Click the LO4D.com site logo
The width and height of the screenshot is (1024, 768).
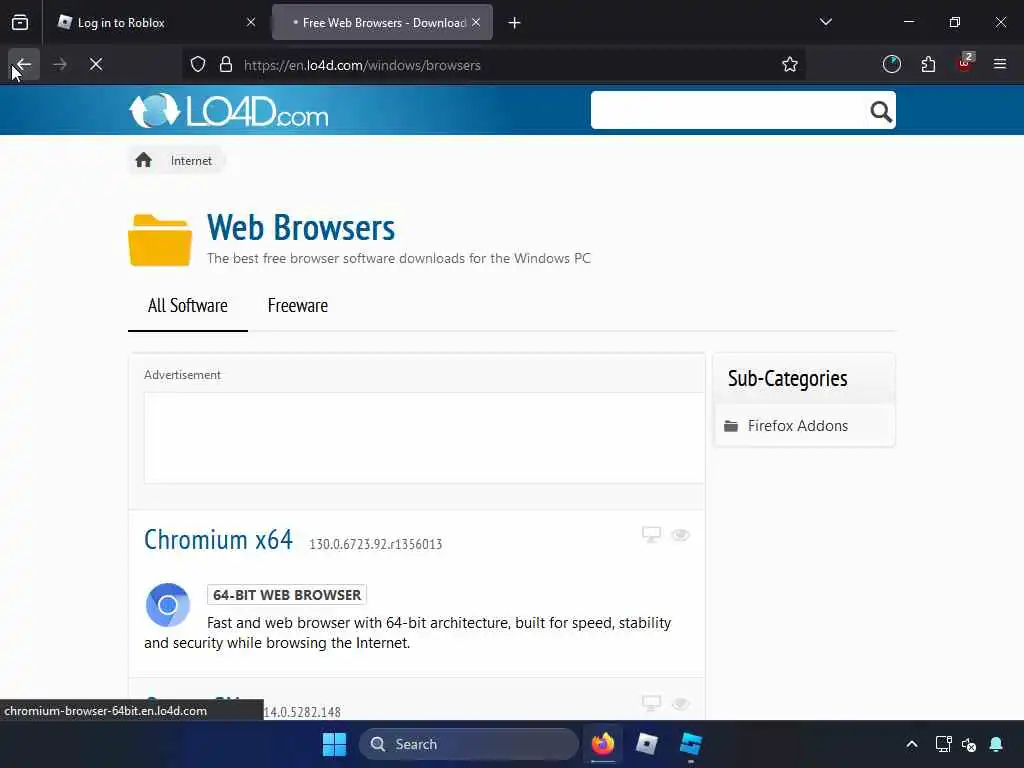(x=229, y=110)
